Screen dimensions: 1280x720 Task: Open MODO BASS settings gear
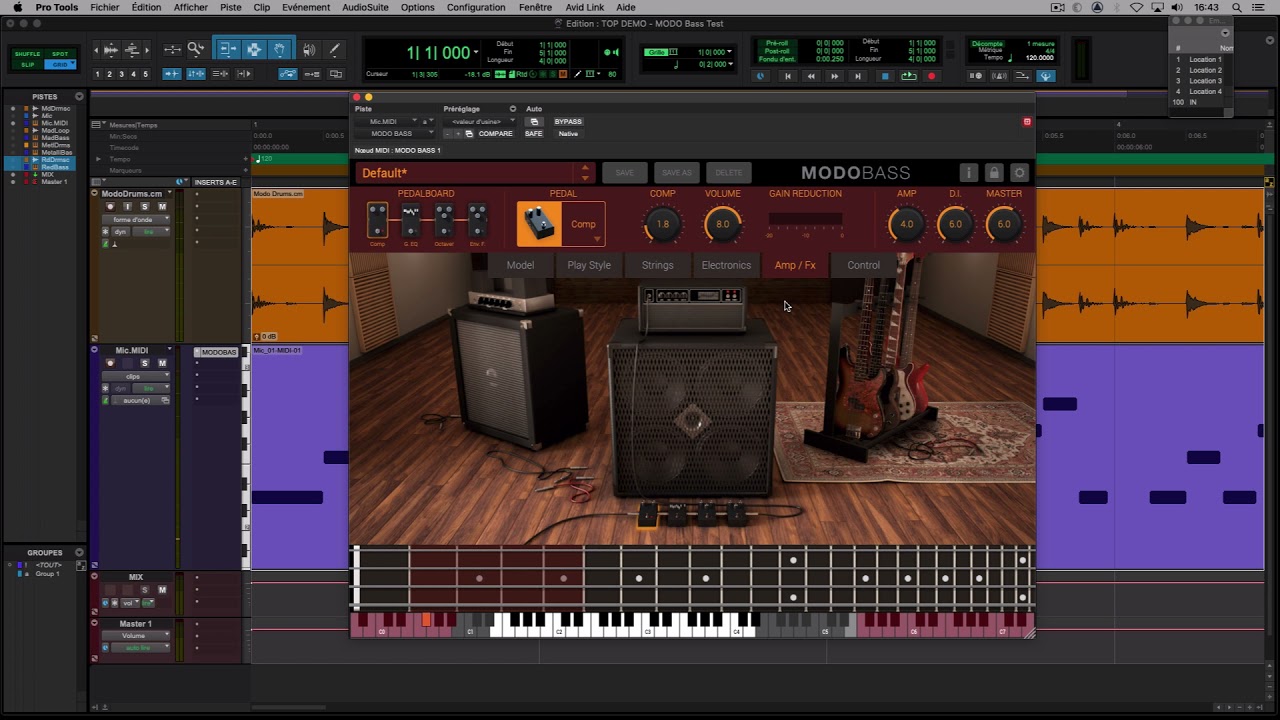point(1019,173)
